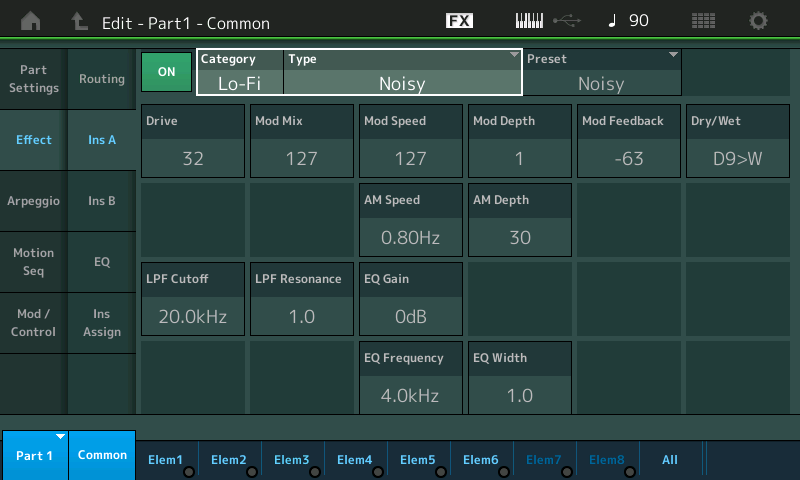This screenshot has height=480, width=800.
Task: Toggle the insertion effect ON switch
Action: point(167,71)
